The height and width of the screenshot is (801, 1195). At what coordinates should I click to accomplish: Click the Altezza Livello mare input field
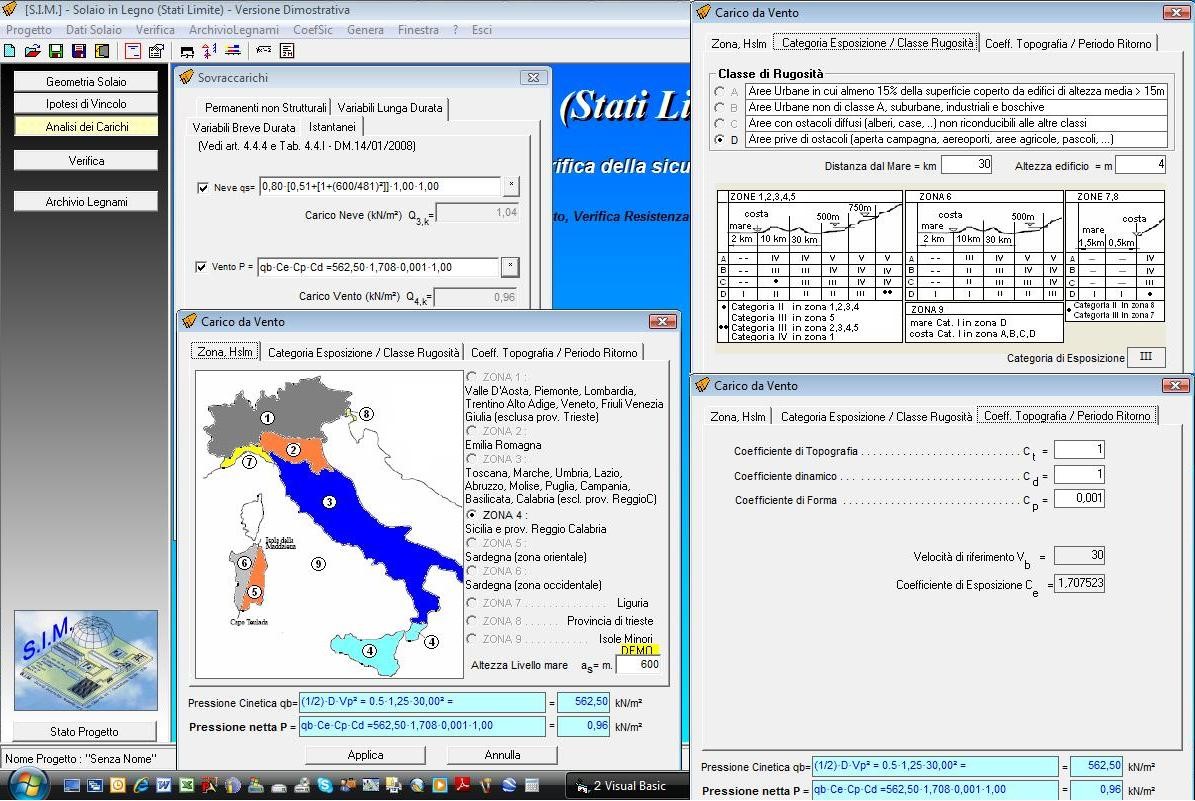[639, 665]
